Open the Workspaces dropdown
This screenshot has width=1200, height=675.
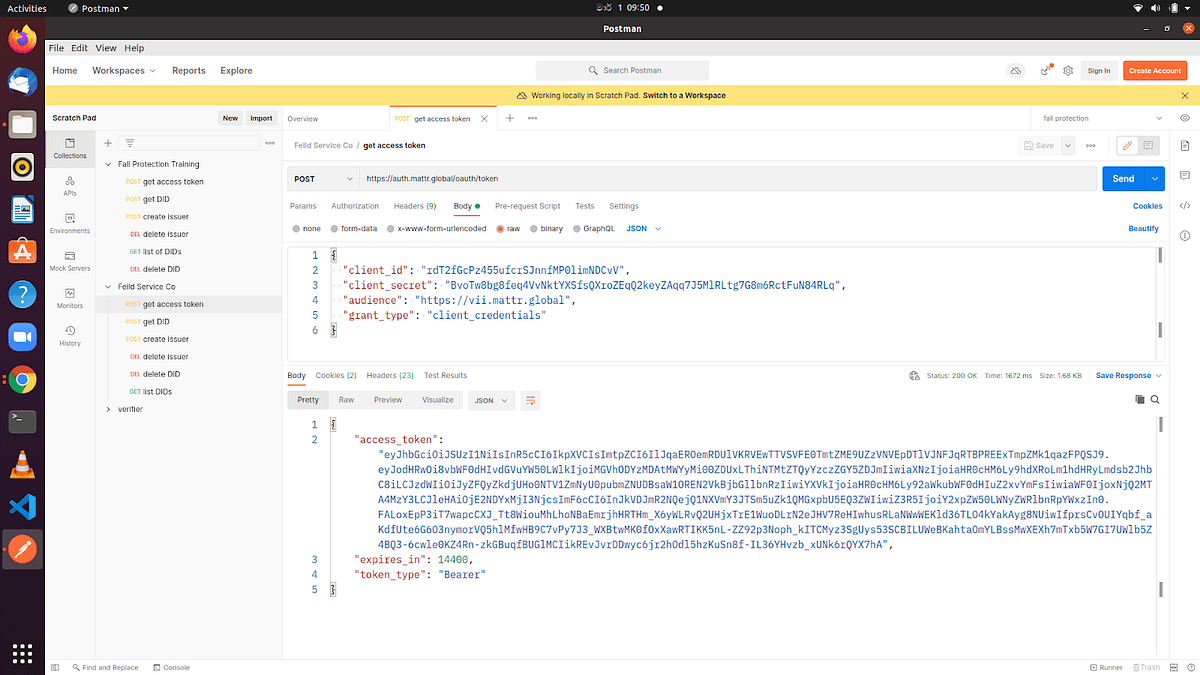pos(124,71)
